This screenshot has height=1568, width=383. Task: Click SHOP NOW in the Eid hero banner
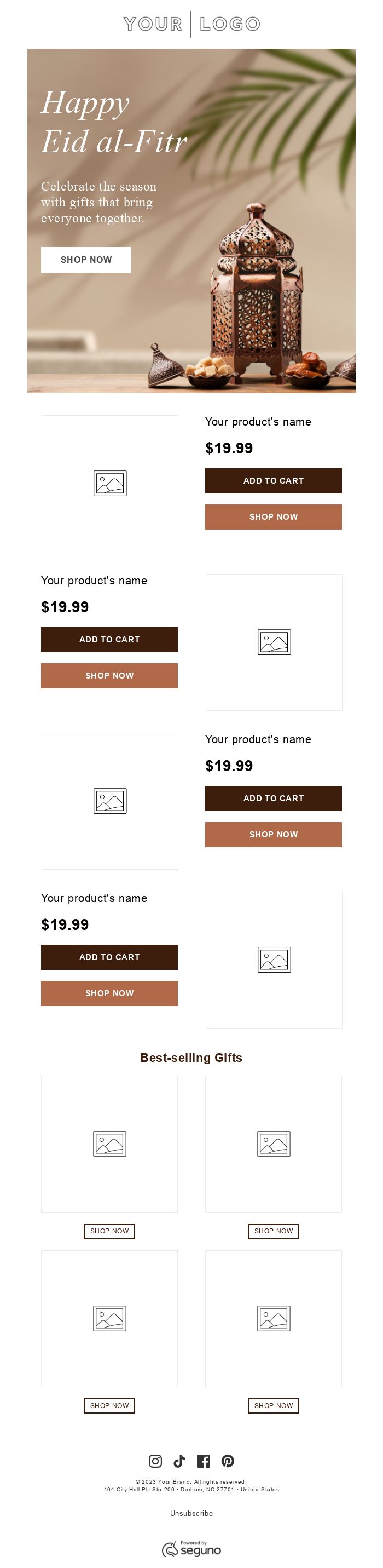point(86,260)
